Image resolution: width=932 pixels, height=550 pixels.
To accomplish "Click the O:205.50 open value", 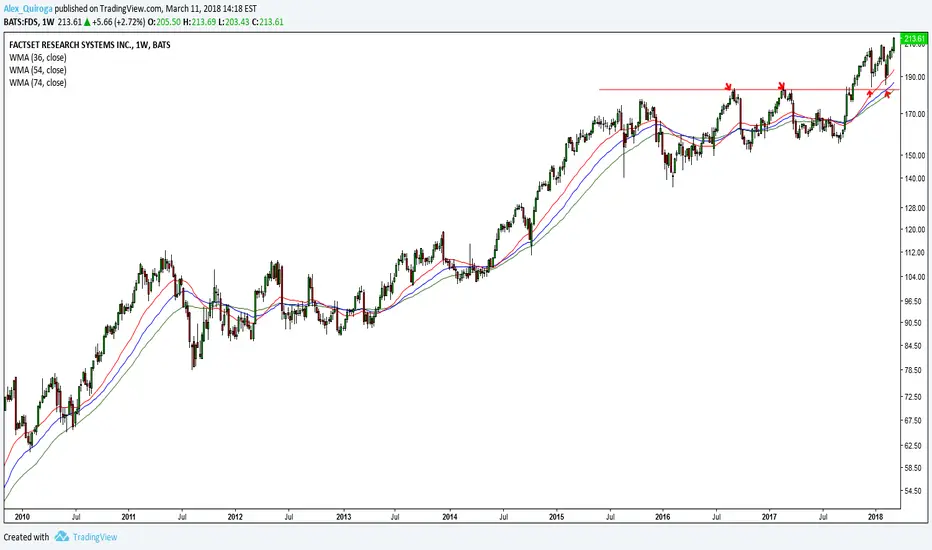I will 164,22.
